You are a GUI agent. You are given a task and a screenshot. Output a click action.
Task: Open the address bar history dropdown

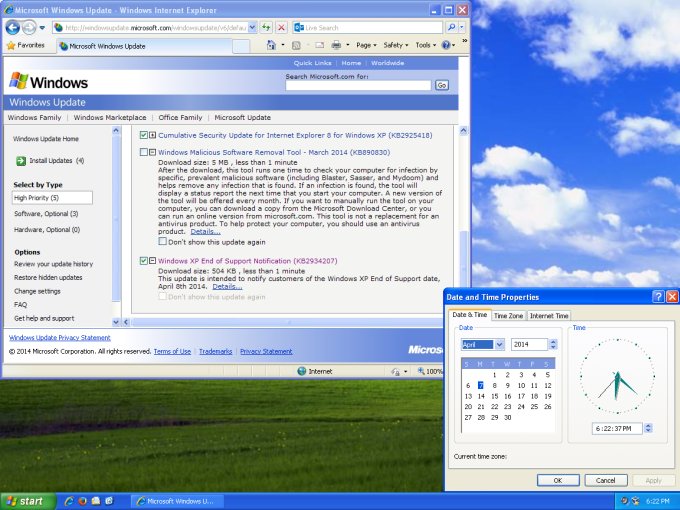(x=252, y=28)
